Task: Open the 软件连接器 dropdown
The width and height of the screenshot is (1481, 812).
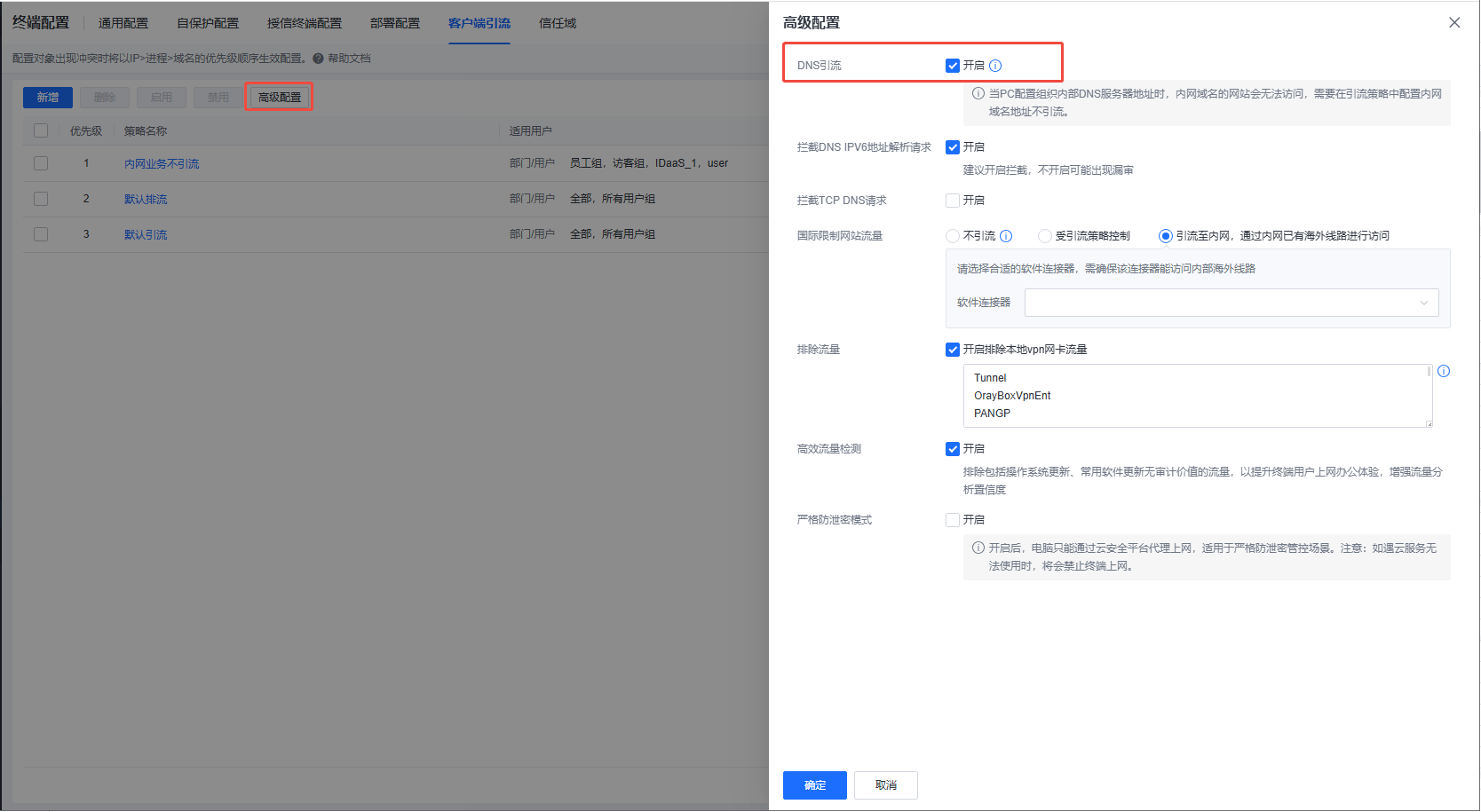Action: 1232,303
